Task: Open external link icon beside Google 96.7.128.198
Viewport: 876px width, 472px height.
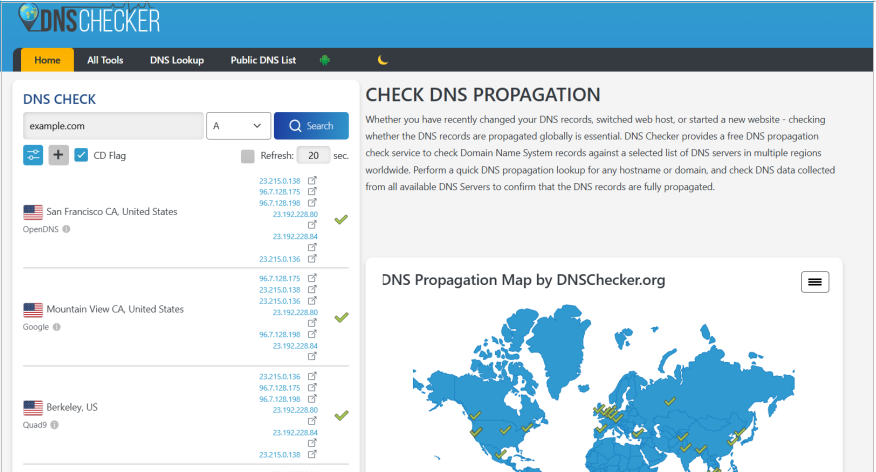Action: point(312,334)
